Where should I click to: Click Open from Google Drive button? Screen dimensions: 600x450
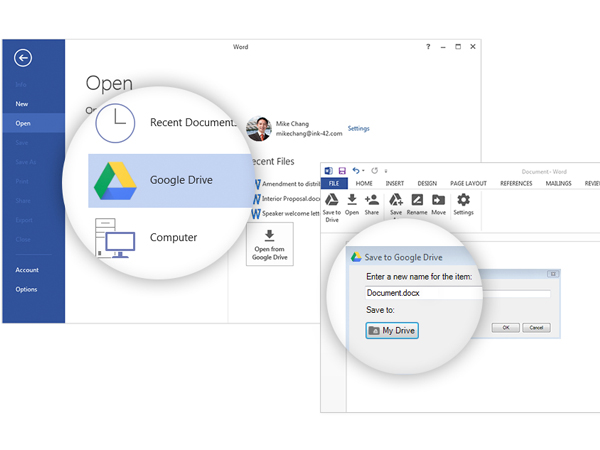[270, 244]
